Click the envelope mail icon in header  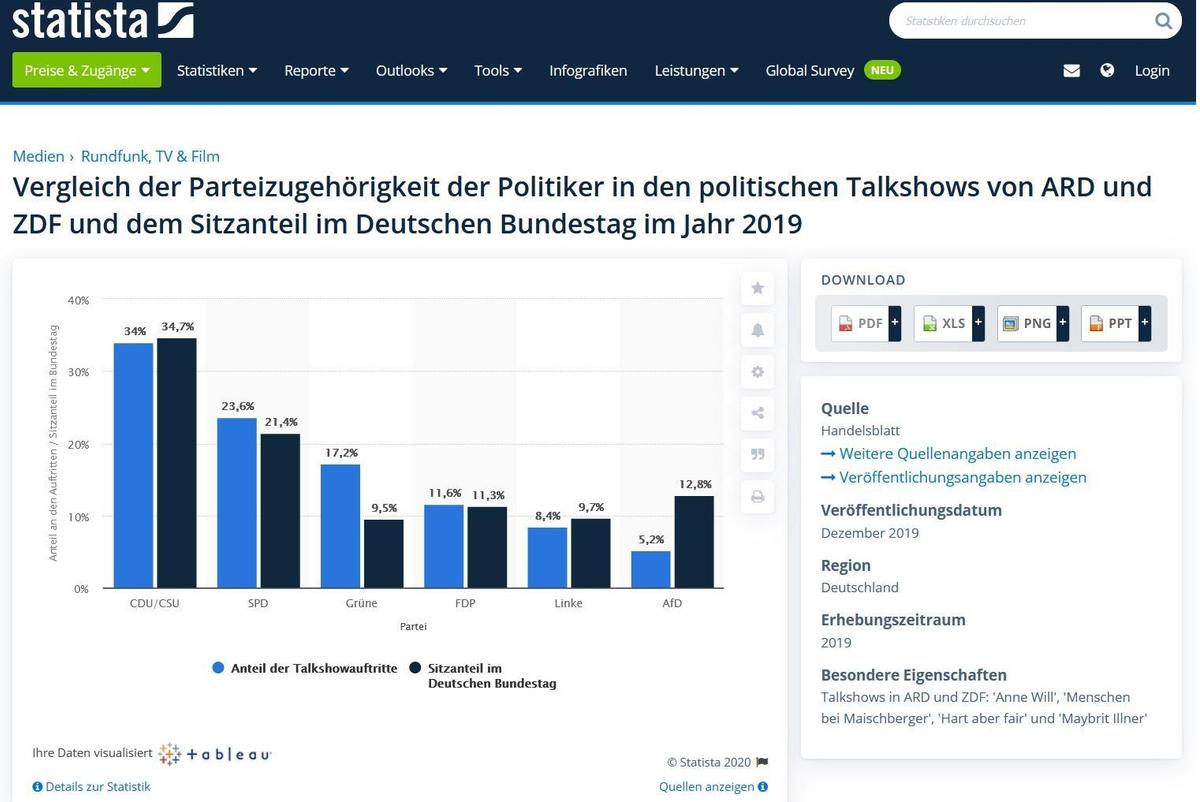pos(1071,70)
